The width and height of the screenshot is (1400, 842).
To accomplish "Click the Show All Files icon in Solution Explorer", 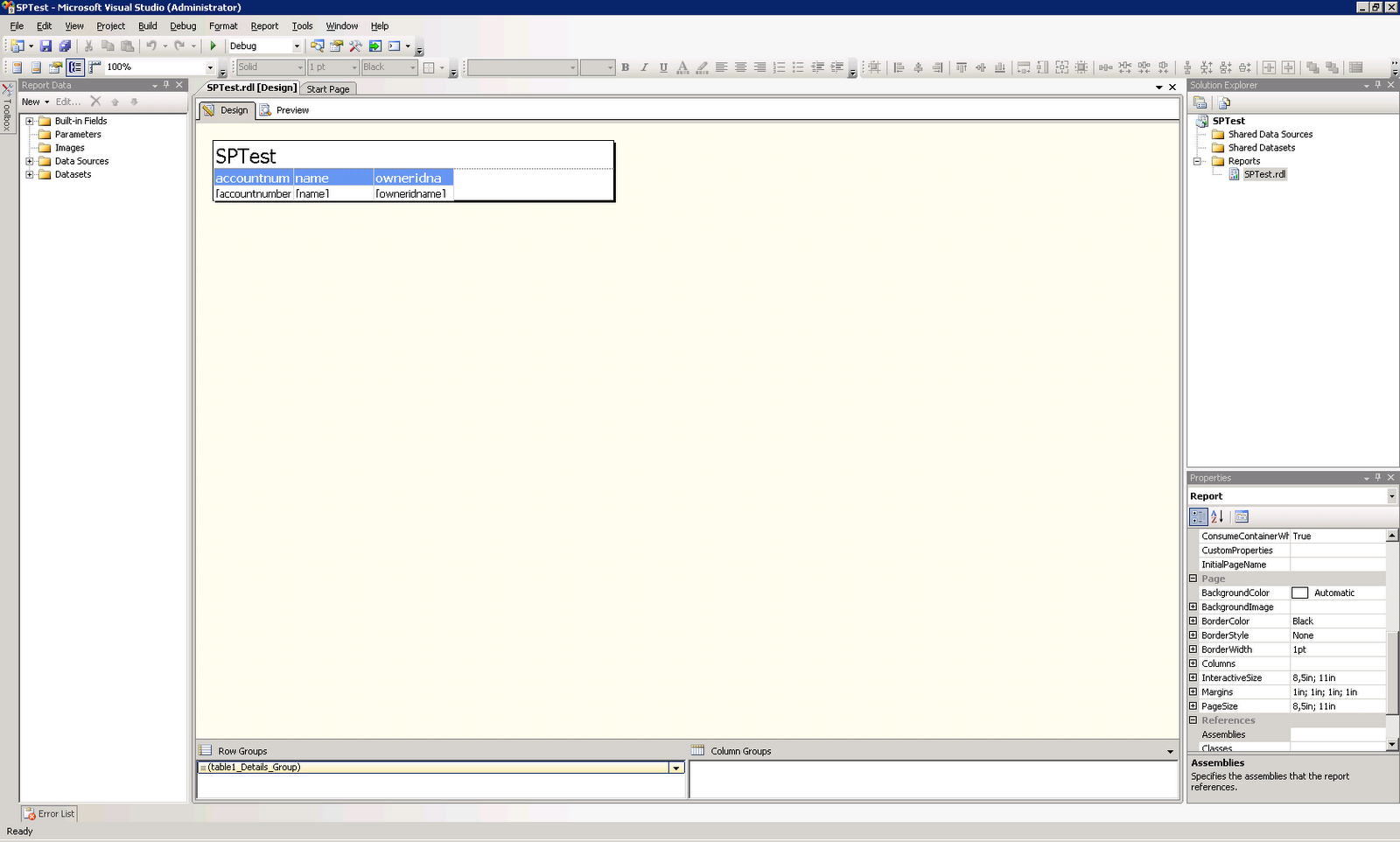I will tap(1224, 102).
